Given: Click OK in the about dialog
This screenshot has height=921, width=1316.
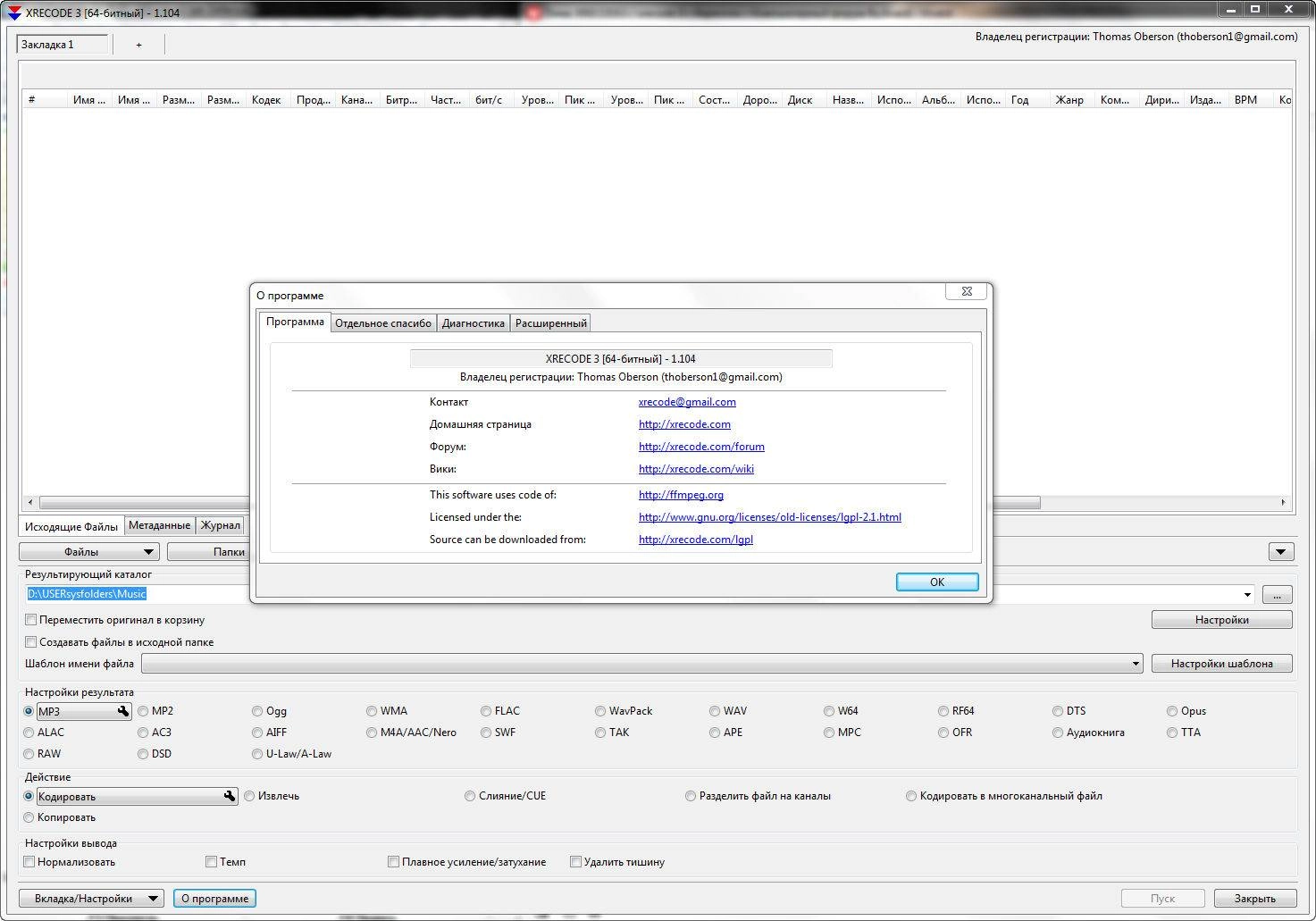Looking at the screenshot, I should 937,582.
